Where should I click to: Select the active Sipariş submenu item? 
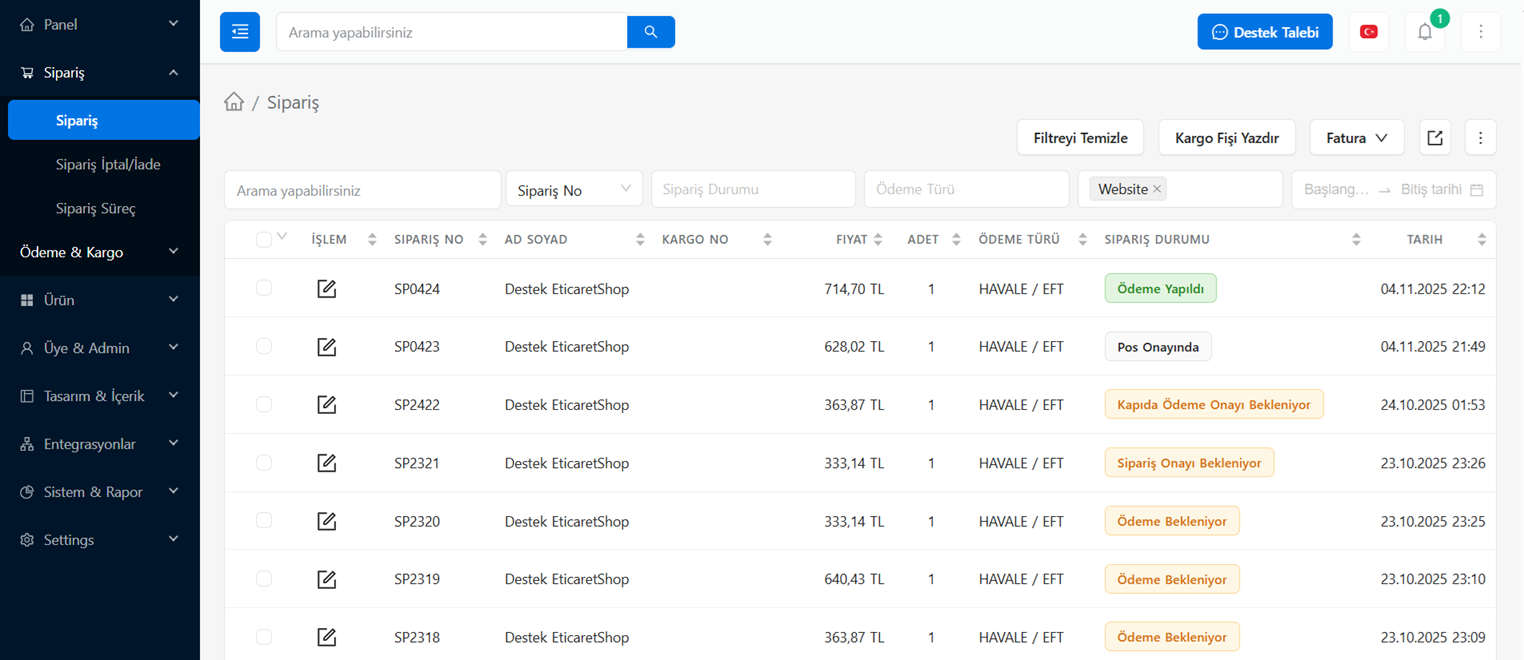104,120
